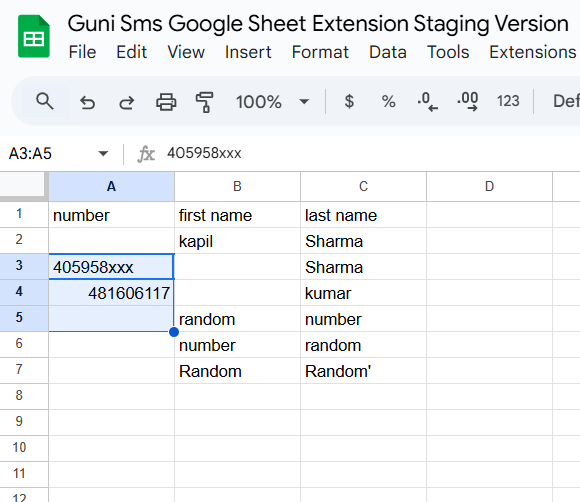Increase decimal places

click(468, 101)
